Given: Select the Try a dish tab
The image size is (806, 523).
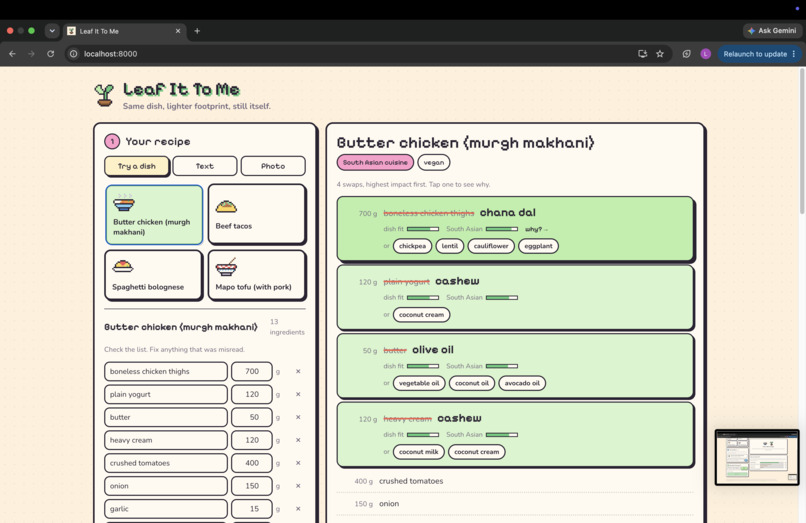Looking at the screenshot, I should click(x=137, y=166).
